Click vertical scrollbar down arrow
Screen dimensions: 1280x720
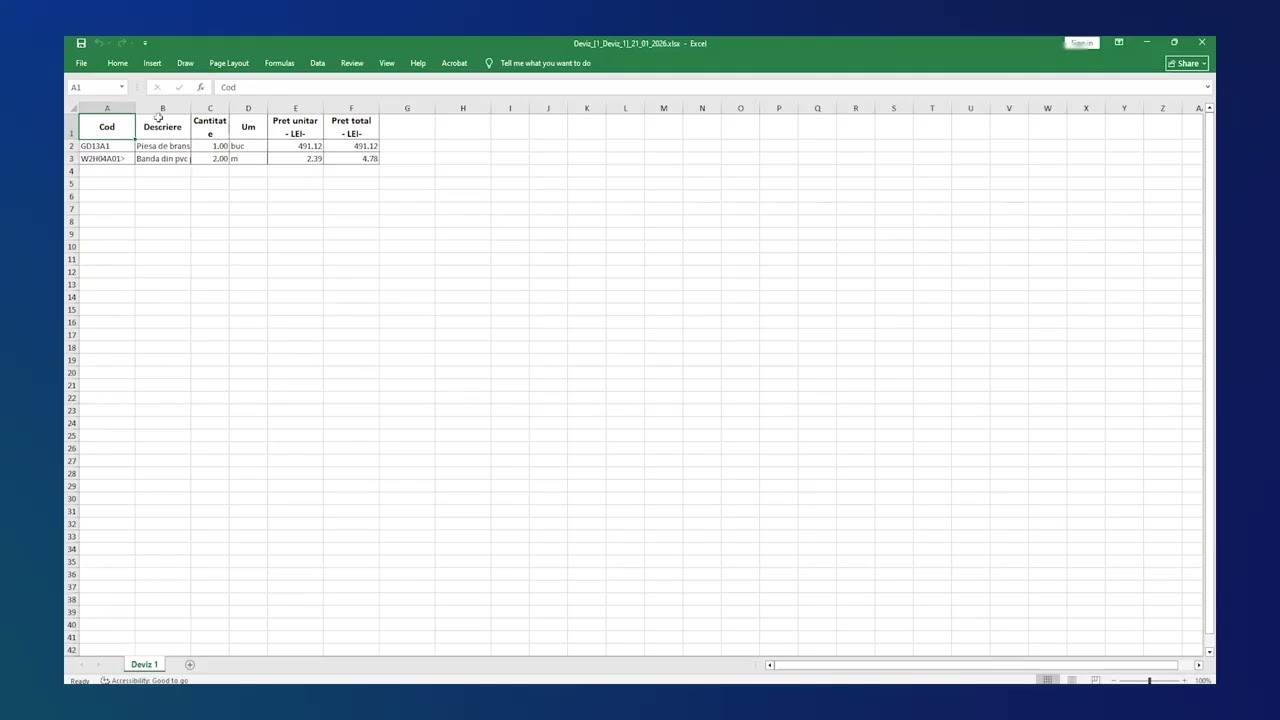[x=1210, y=652]
